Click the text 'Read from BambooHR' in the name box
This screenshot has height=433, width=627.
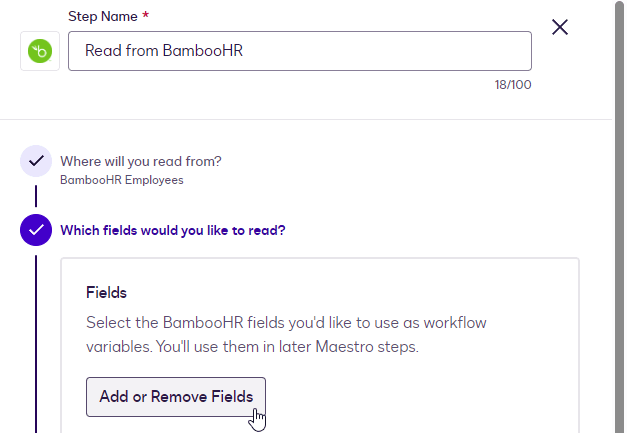(164, 51)
